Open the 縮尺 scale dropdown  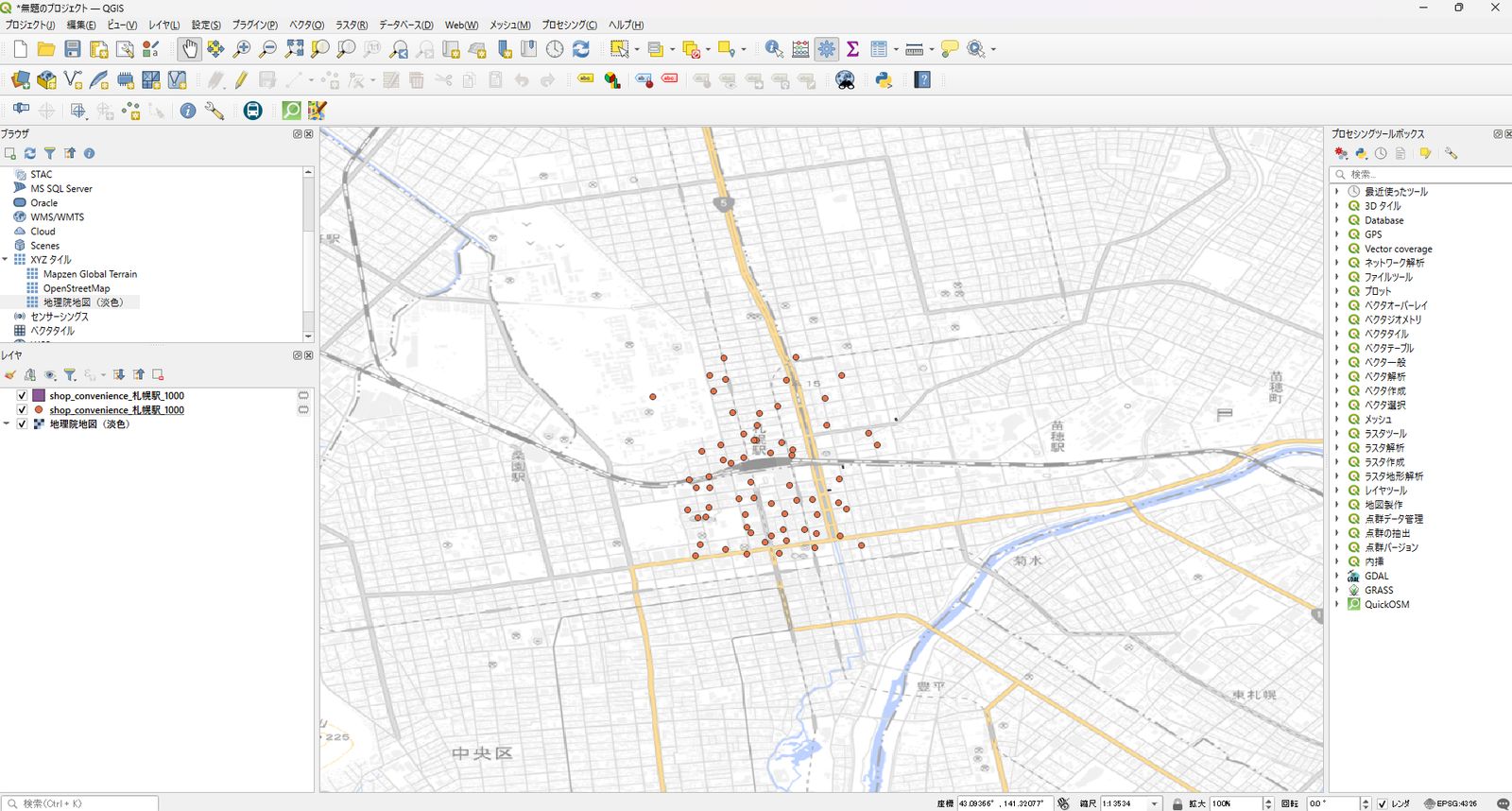pyautogui.click(x=1154, y=803)
